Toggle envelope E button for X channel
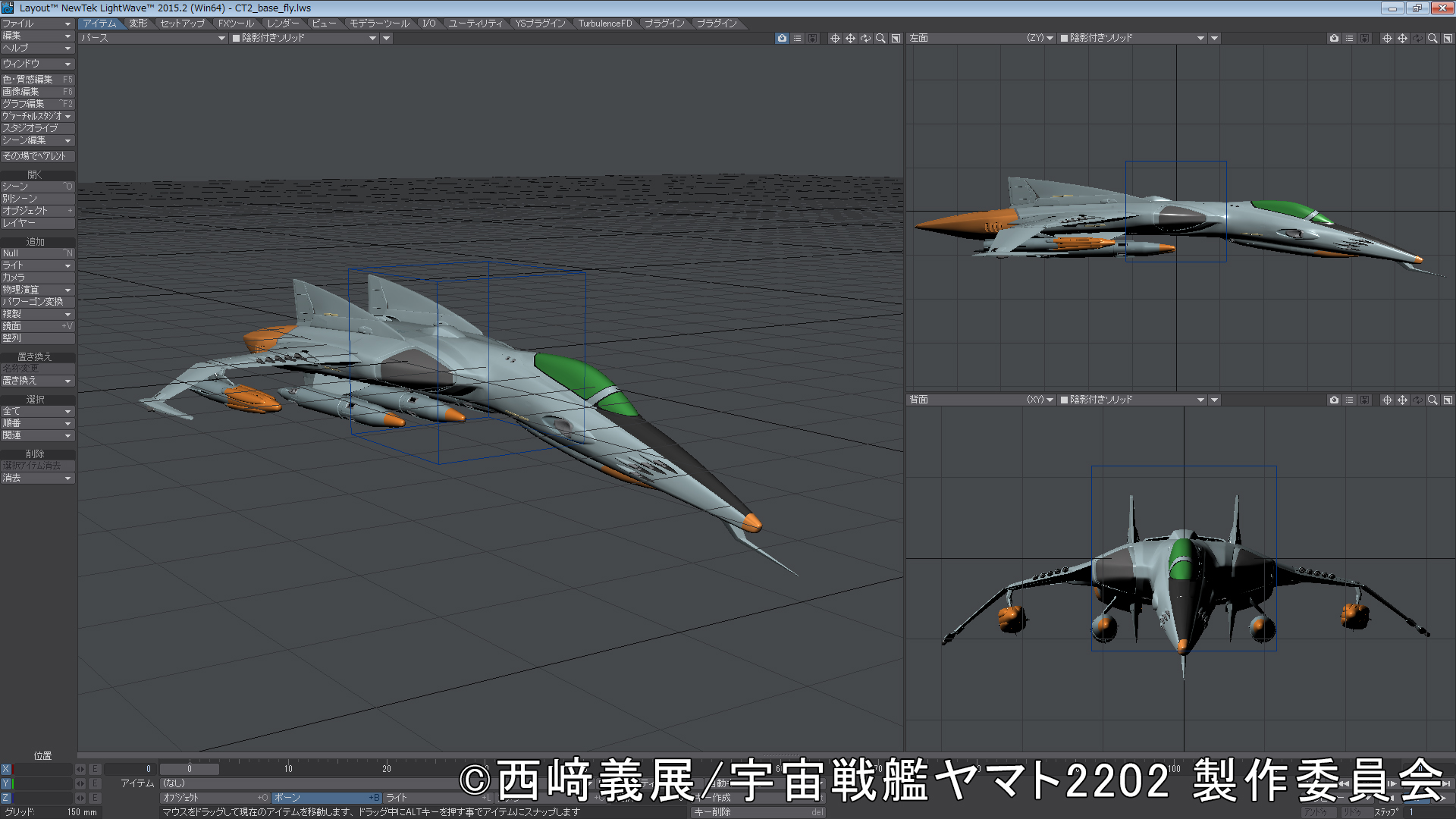The width and height of the screenshot is (1456, 819). [95, 769]
